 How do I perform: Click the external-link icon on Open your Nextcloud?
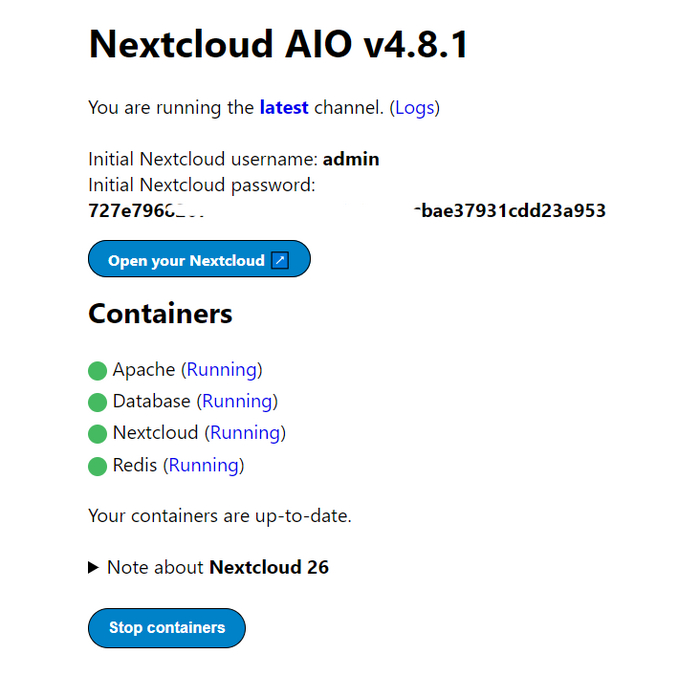tap(280, 260)
